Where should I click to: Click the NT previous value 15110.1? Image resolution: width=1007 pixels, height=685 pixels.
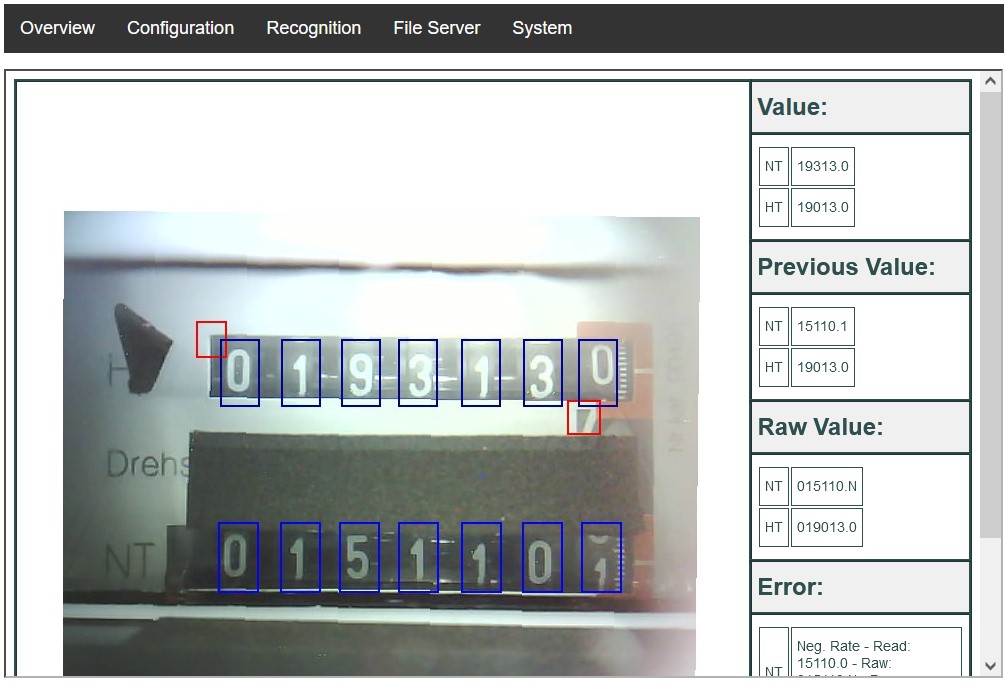click(x=822, y=327)
